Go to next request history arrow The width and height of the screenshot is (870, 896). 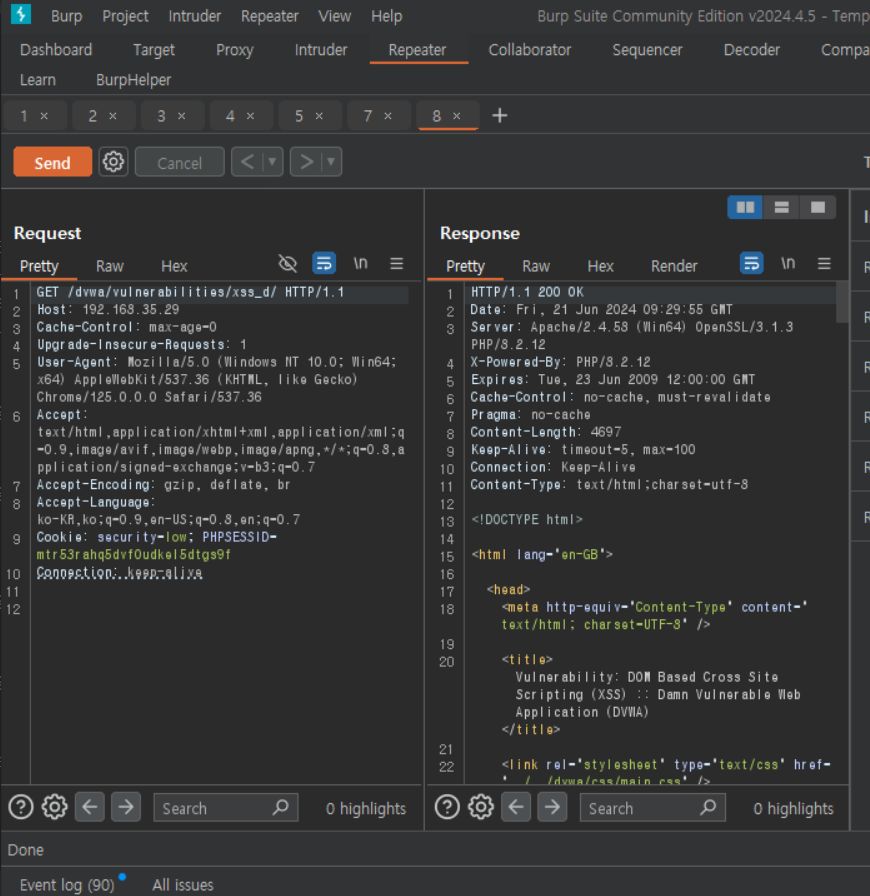306,162
